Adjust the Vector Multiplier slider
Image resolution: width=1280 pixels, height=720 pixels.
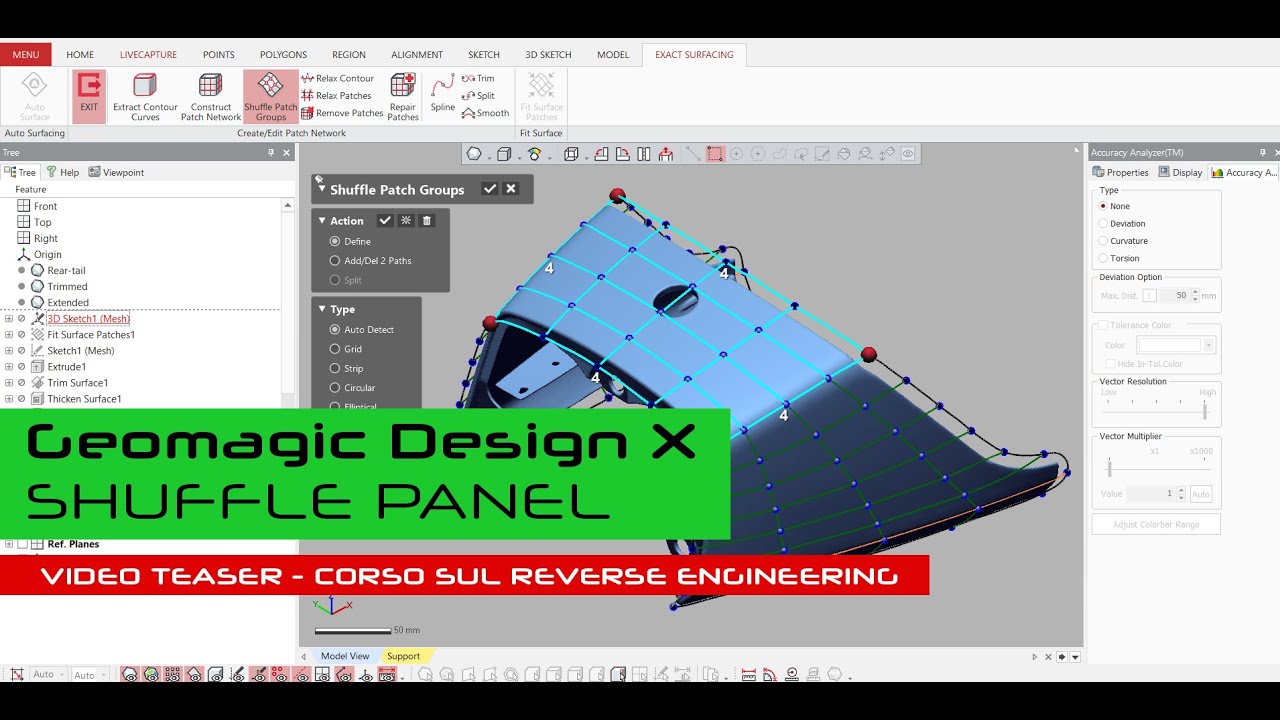click(1109, 467)
